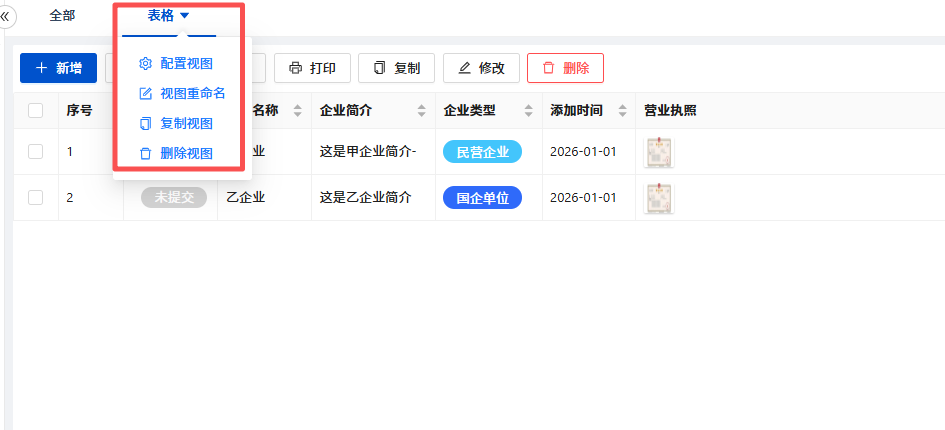Open the business license thumbnail in row 2
The height and width of the screenshot is (430, 945).
coord(659,198)
